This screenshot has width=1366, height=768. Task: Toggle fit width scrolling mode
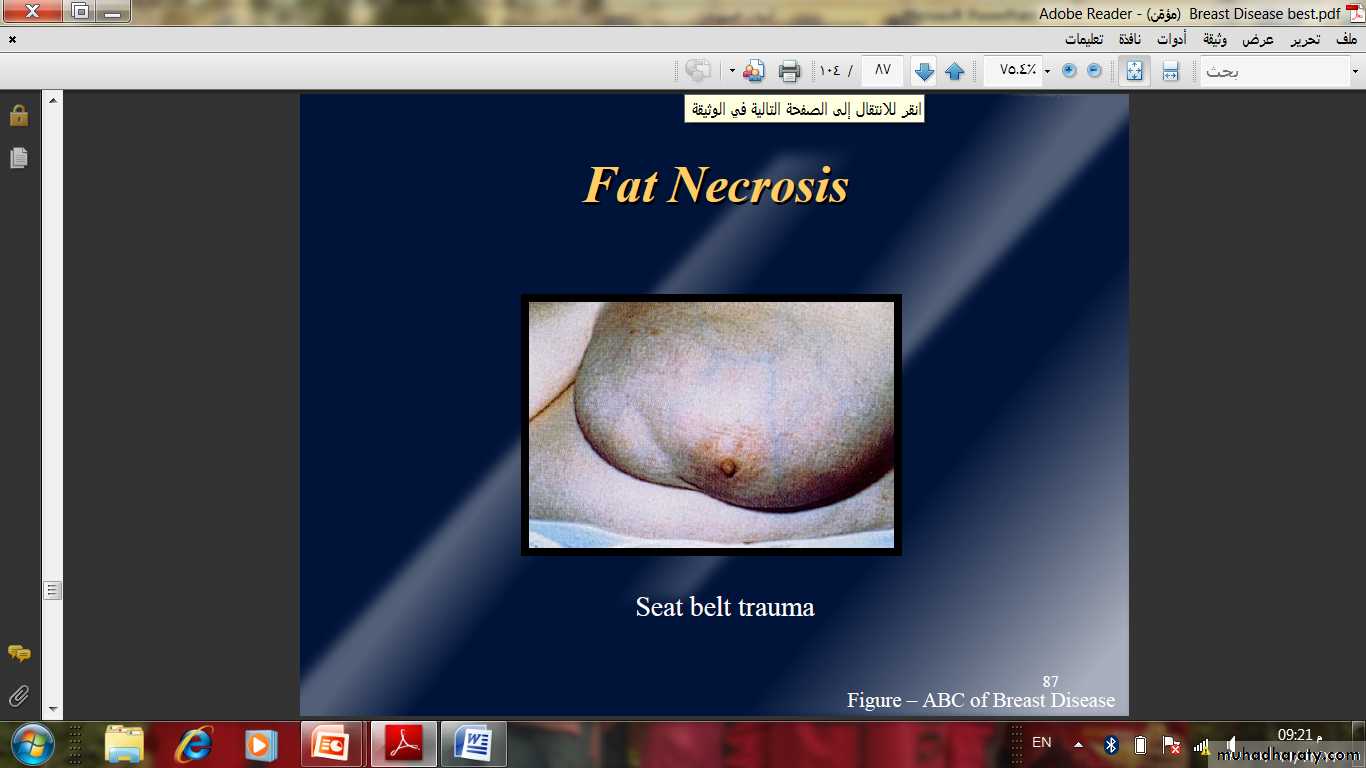coord(1170,71)
